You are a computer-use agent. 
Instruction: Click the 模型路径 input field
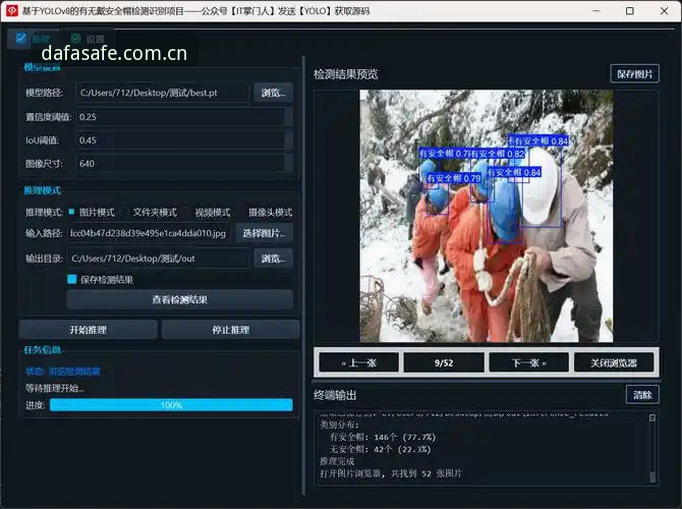pos(163,93)
